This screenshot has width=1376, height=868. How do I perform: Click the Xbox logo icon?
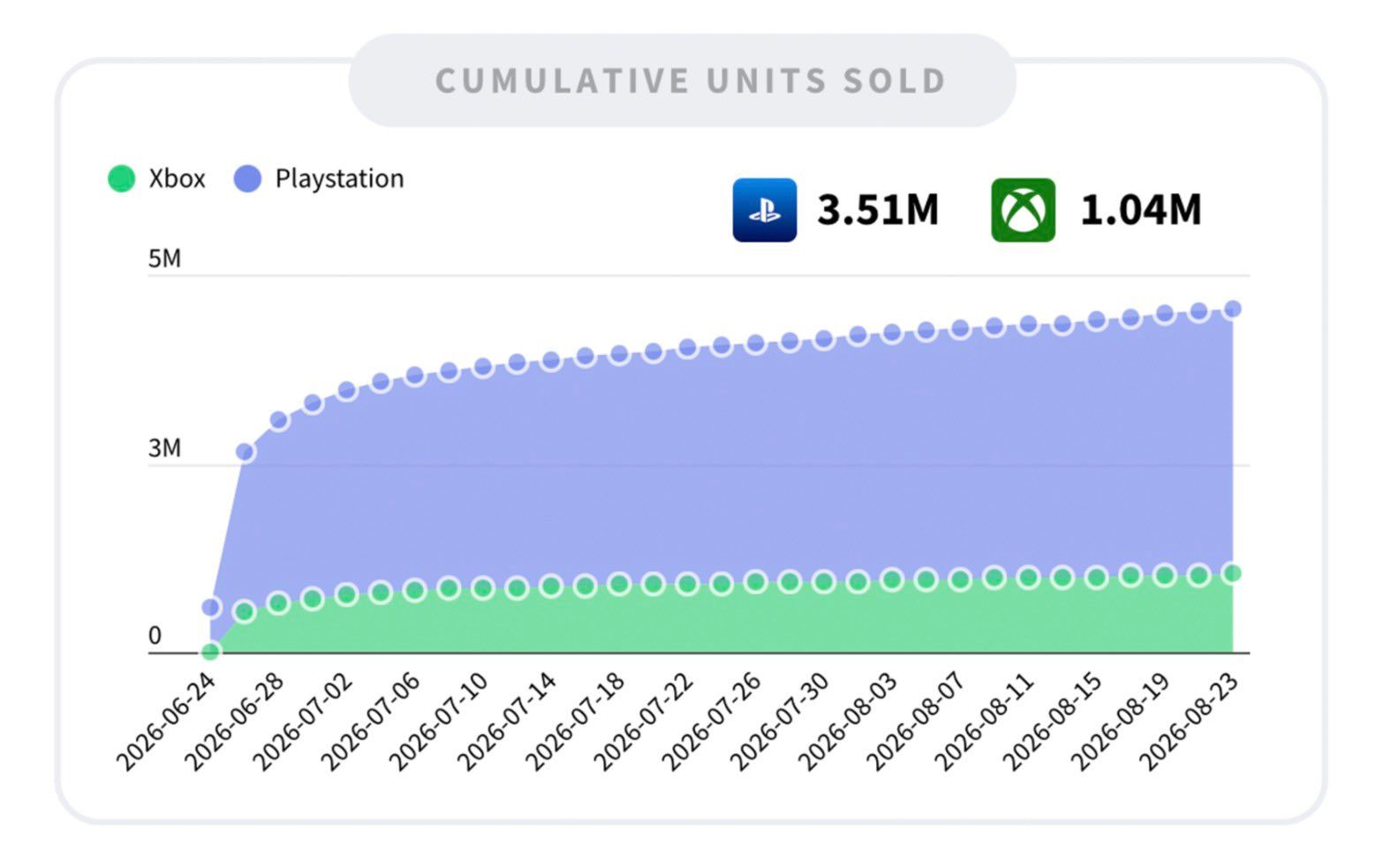[1023, 210]
